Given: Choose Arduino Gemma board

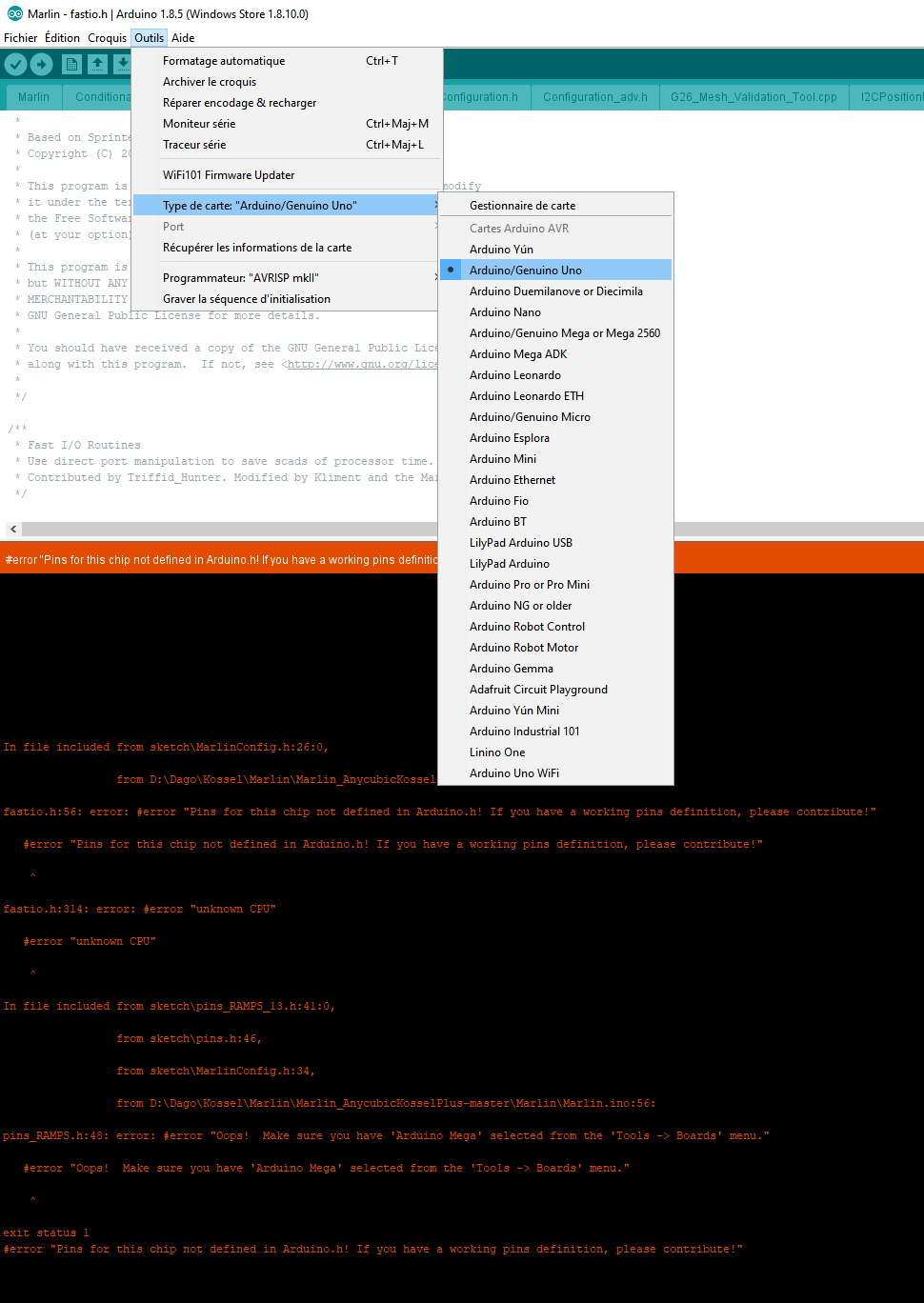Looking at the screenshot, I should click(555, 669).
